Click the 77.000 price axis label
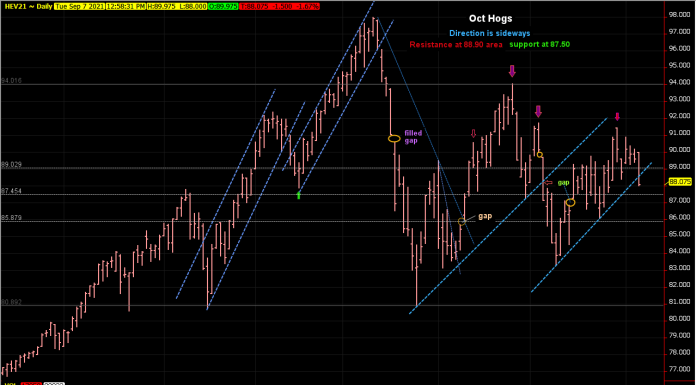The image size is (696, 385). pos(679,369)
